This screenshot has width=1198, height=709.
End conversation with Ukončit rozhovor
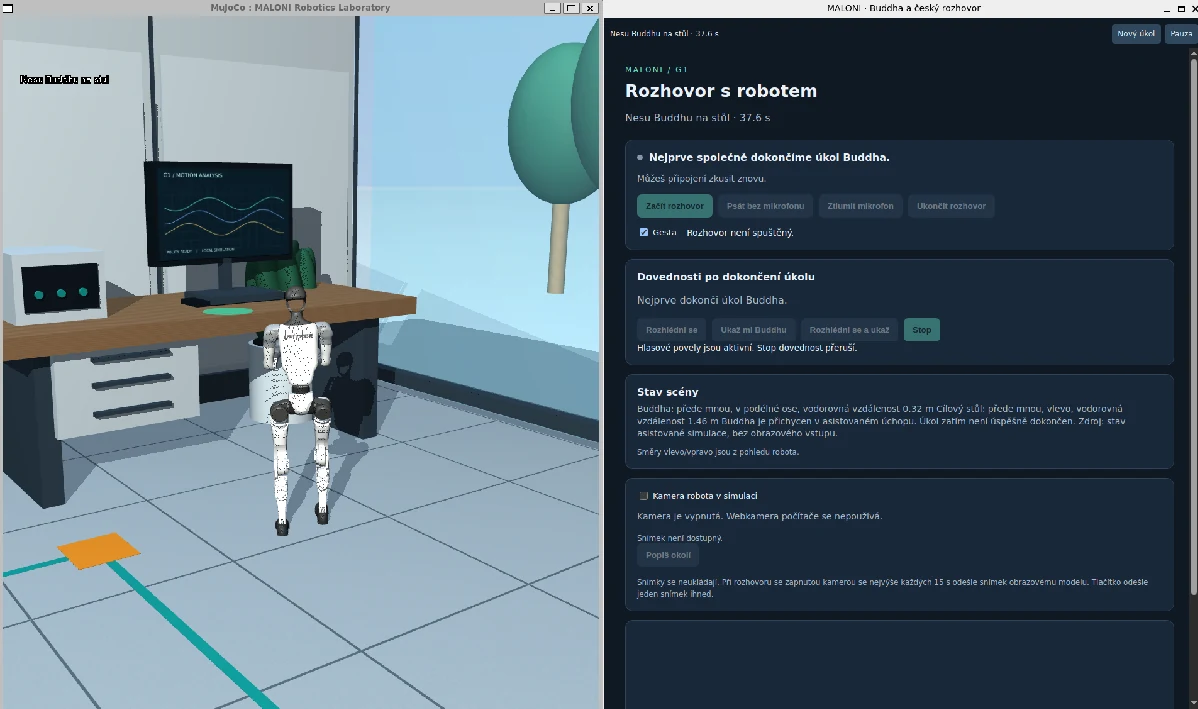coord(951,206)
